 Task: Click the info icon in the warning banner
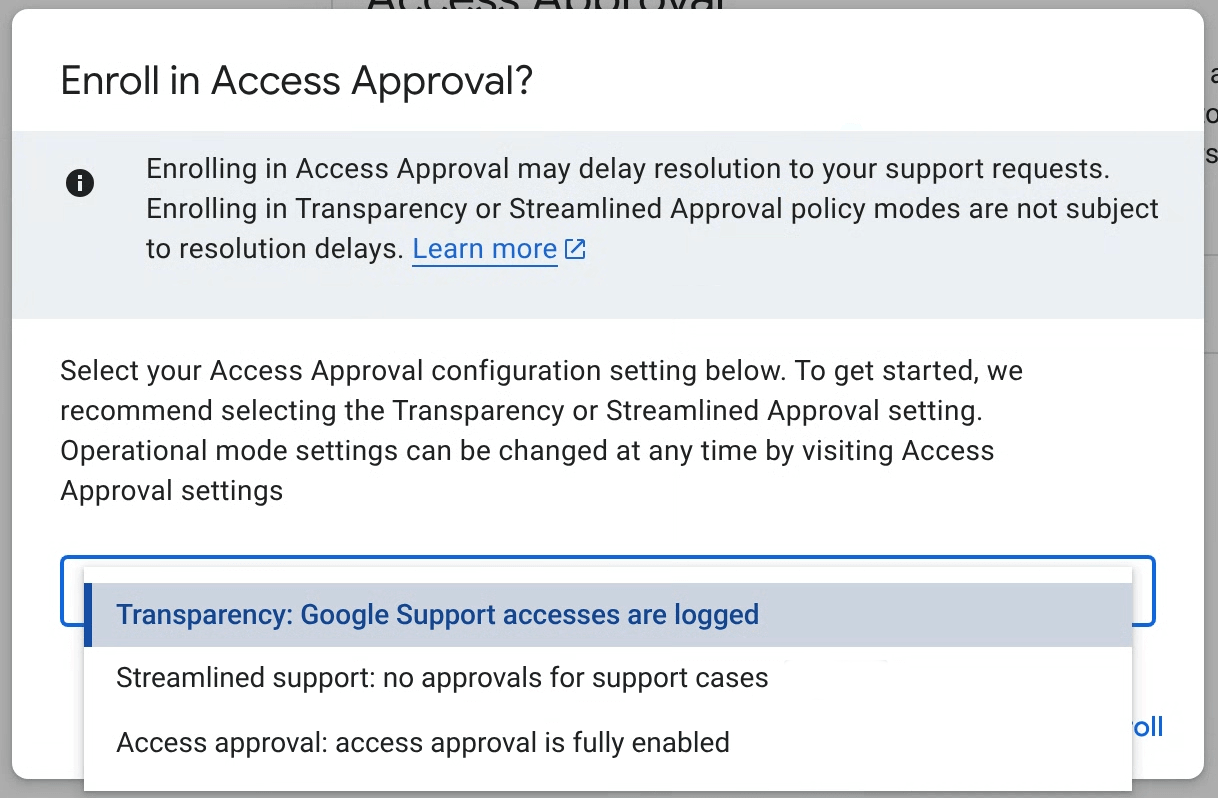point(80,183)
